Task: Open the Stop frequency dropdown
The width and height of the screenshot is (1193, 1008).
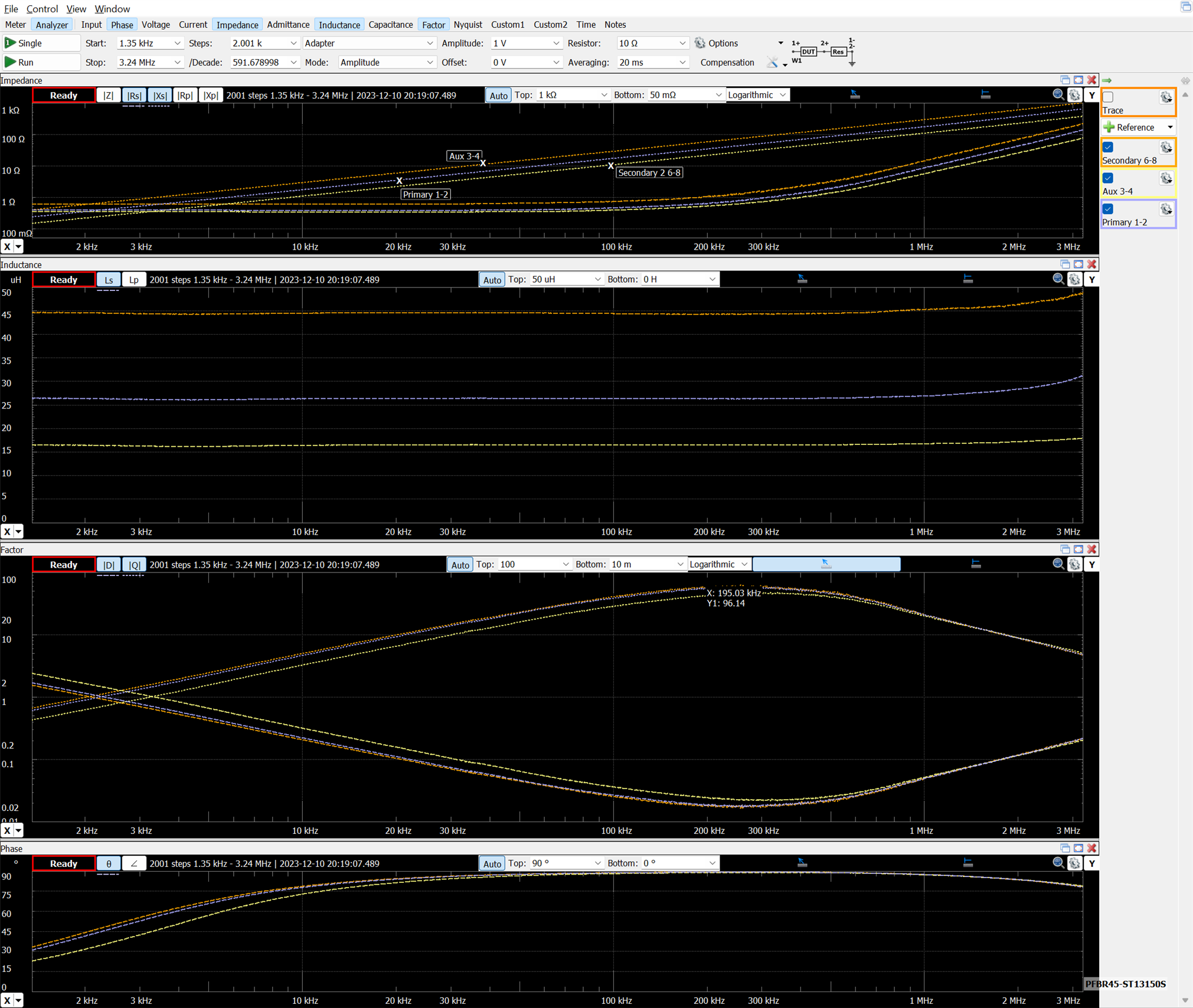Action: 177,62
